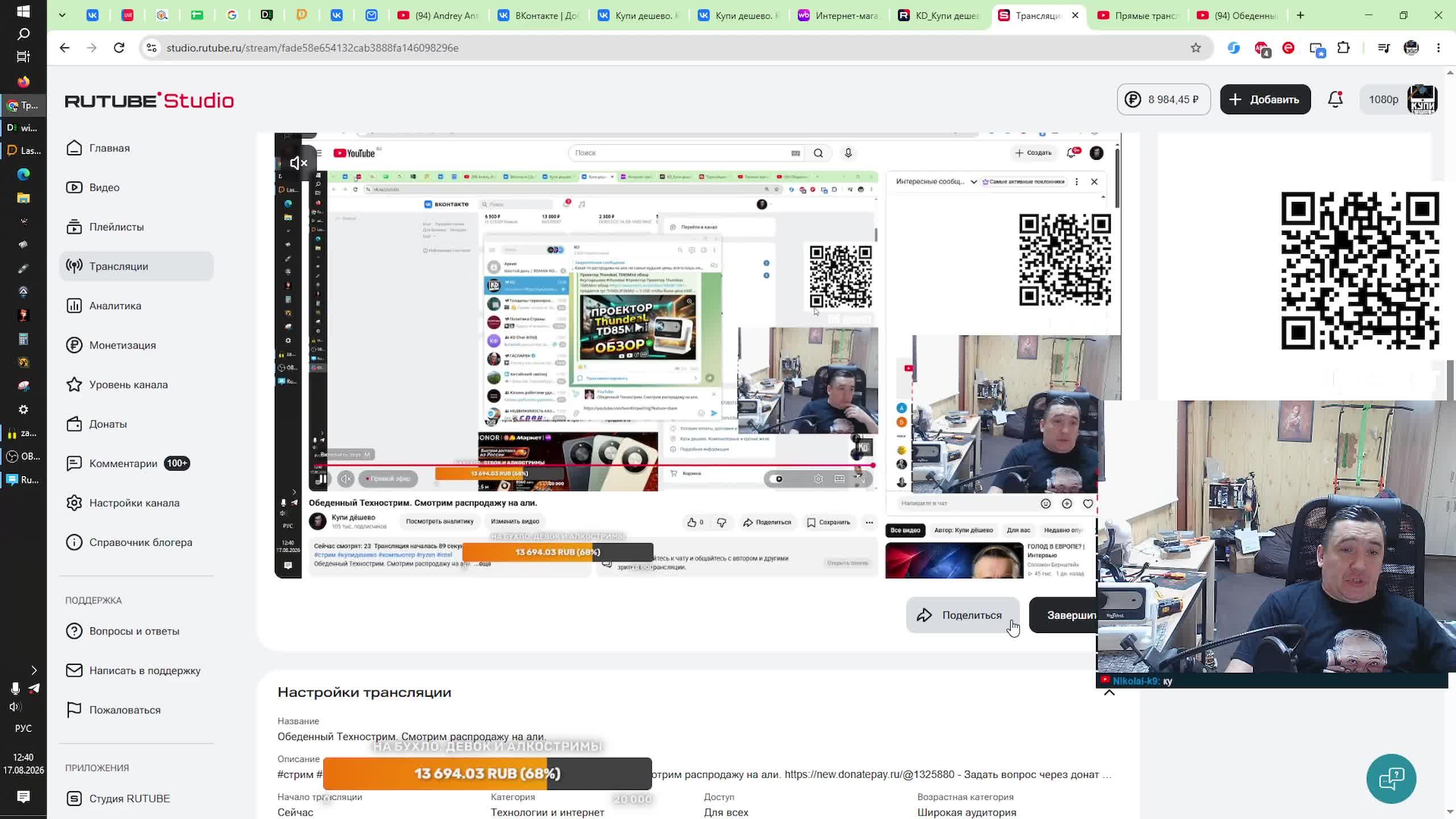Image resolution: width=1456 pixels, height=819 pixels.
Task: Open the teal support chat widget
Action: (1391, 778)
